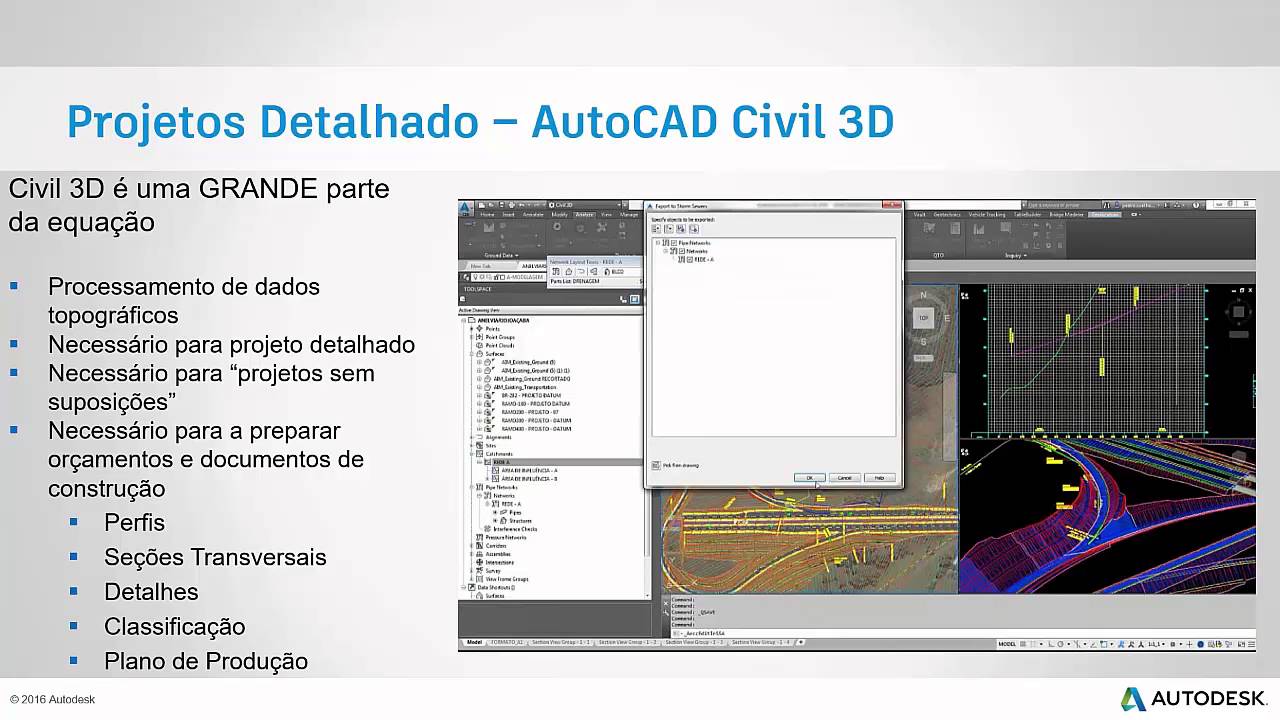Click the Sites tree icon
The image size is (1280, 720).
pos(480,445)
